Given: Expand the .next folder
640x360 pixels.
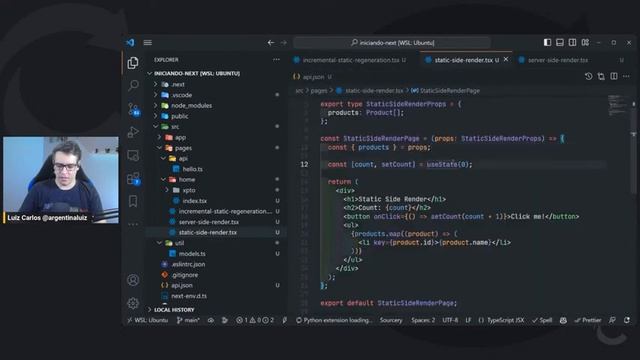Looking at the screenshot, I should (x=178, y=84).
